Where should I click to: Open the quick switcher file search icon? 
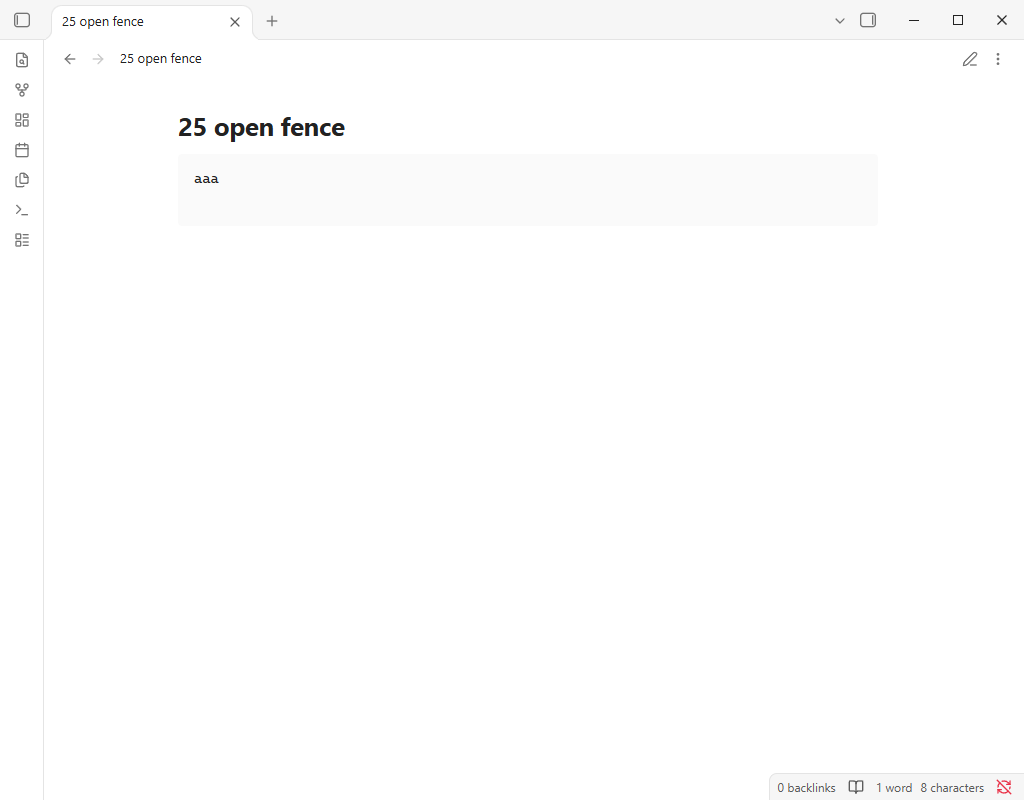(x=22, y=60)
